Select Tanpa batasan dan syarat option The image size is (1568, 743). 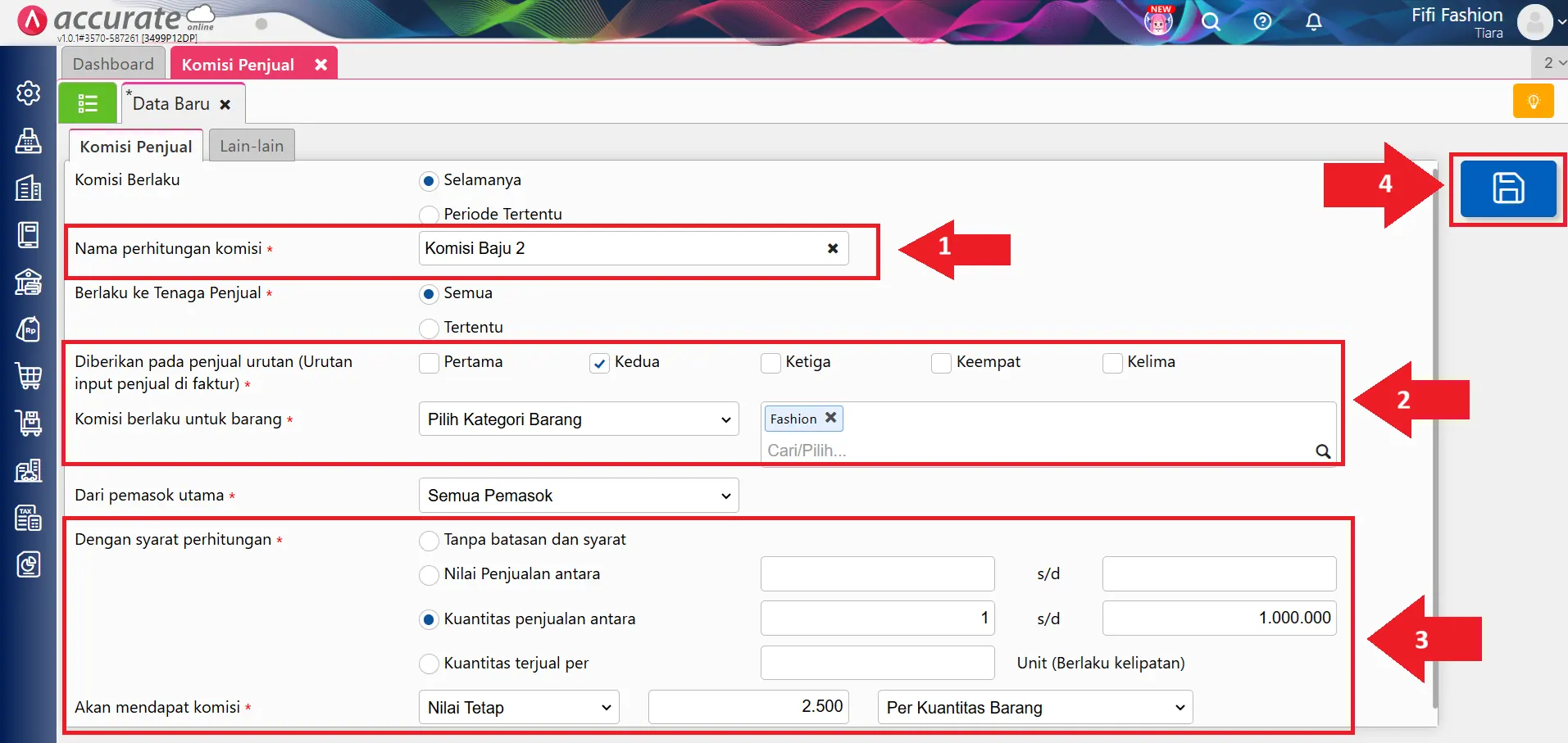pos(429,541)
